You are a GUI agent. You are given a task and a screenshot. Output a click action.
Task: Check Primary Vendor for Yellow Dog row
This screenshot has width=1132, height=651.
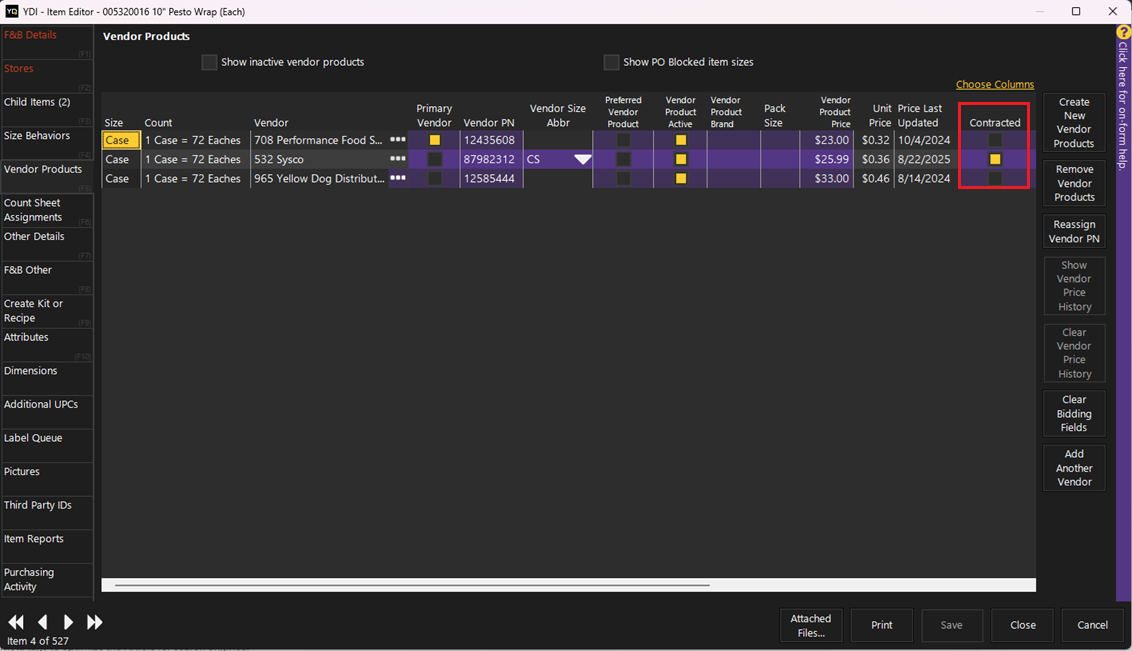tap(434, 178)
